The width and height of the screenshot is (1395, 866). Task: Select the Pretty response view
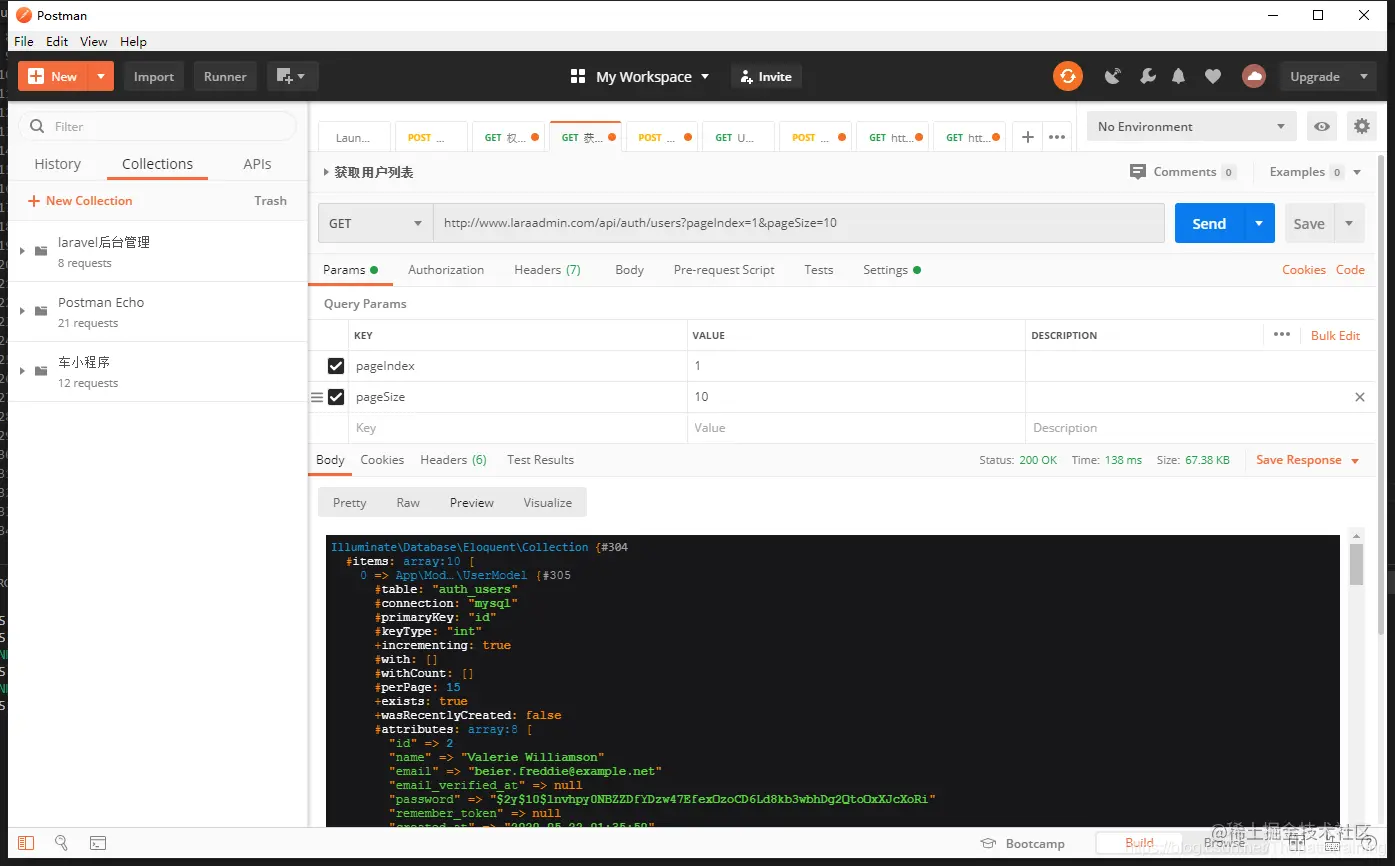pyautogui.click(x=349, y=502)
